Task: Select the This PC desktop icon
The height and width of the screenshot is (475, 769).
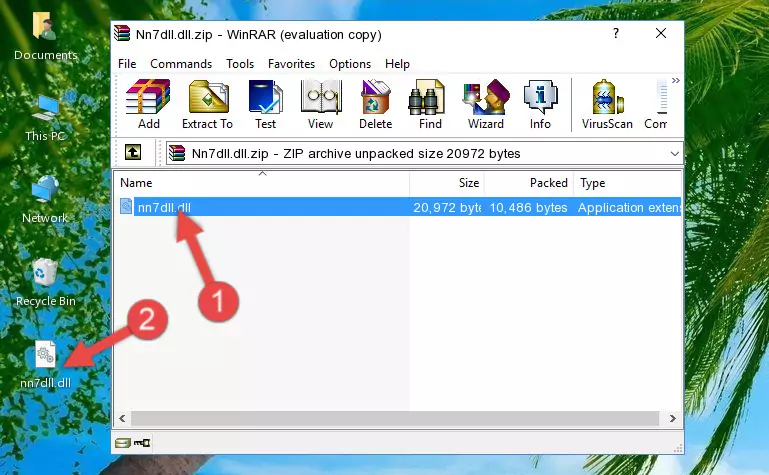Action: click(x=46, y=118)
